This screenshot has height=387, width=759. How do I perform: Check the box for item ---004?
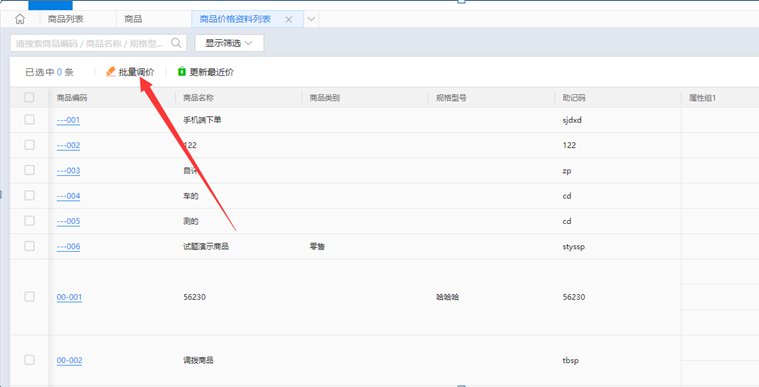[x=30, y=195]
